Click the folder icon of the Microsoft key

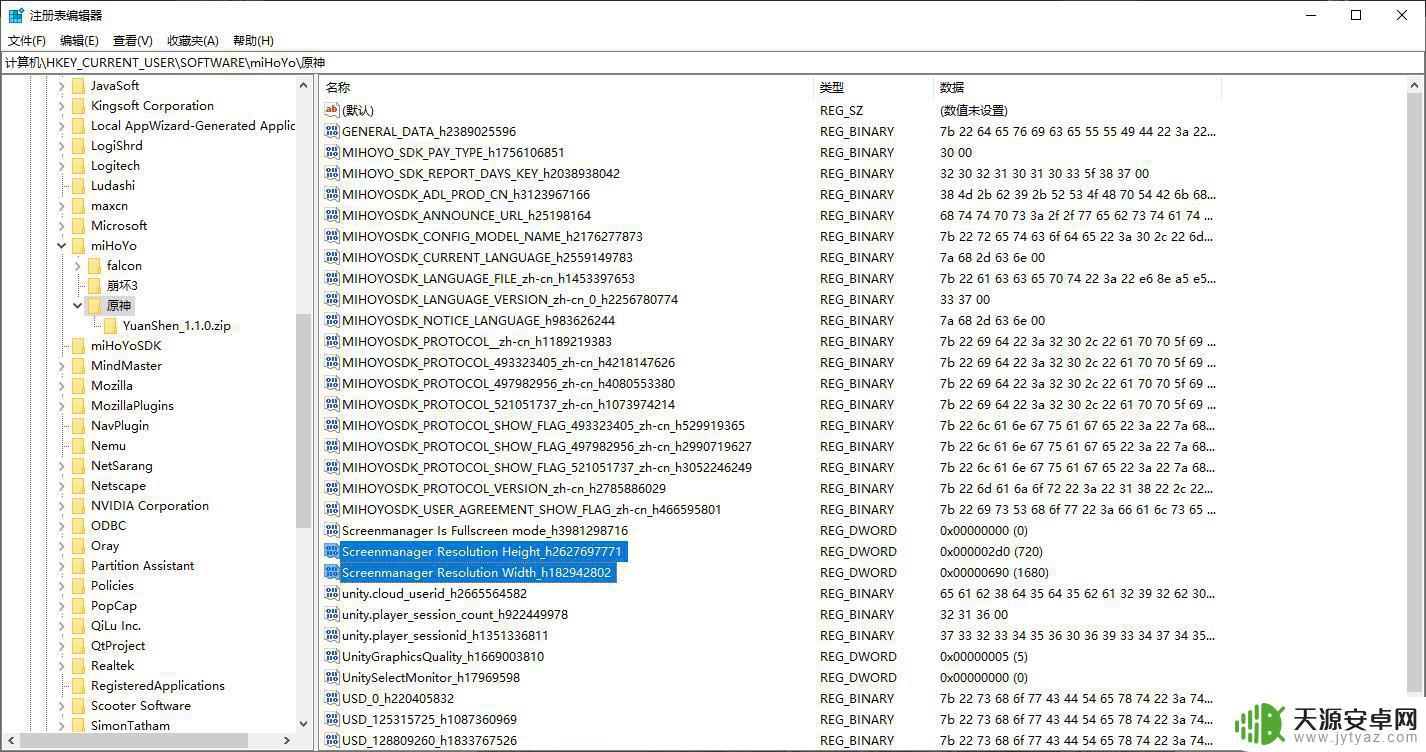pyautogui.click(x=78, y=225)
